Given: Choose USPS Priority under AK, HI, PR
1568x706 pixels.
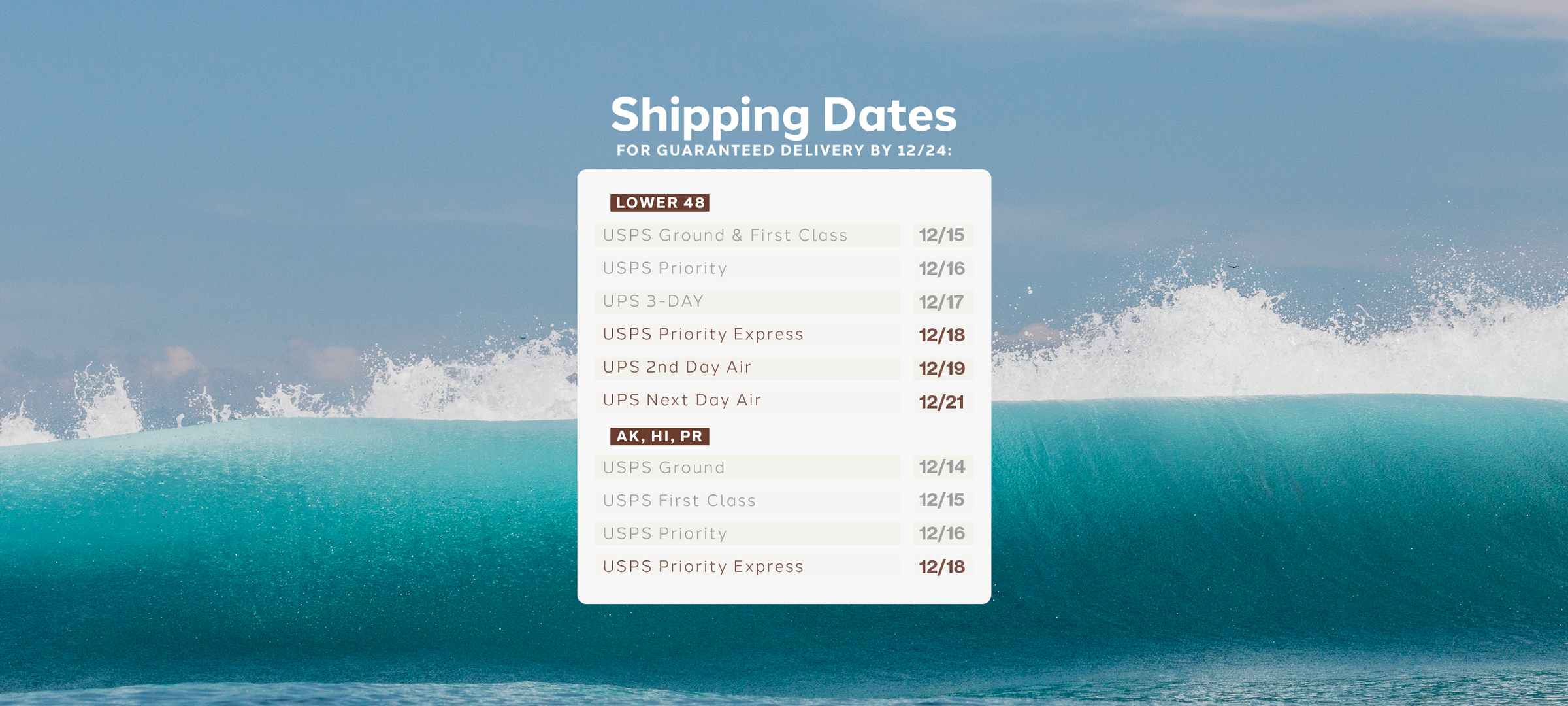Looking at the screenshot, I should pos(665,534).
